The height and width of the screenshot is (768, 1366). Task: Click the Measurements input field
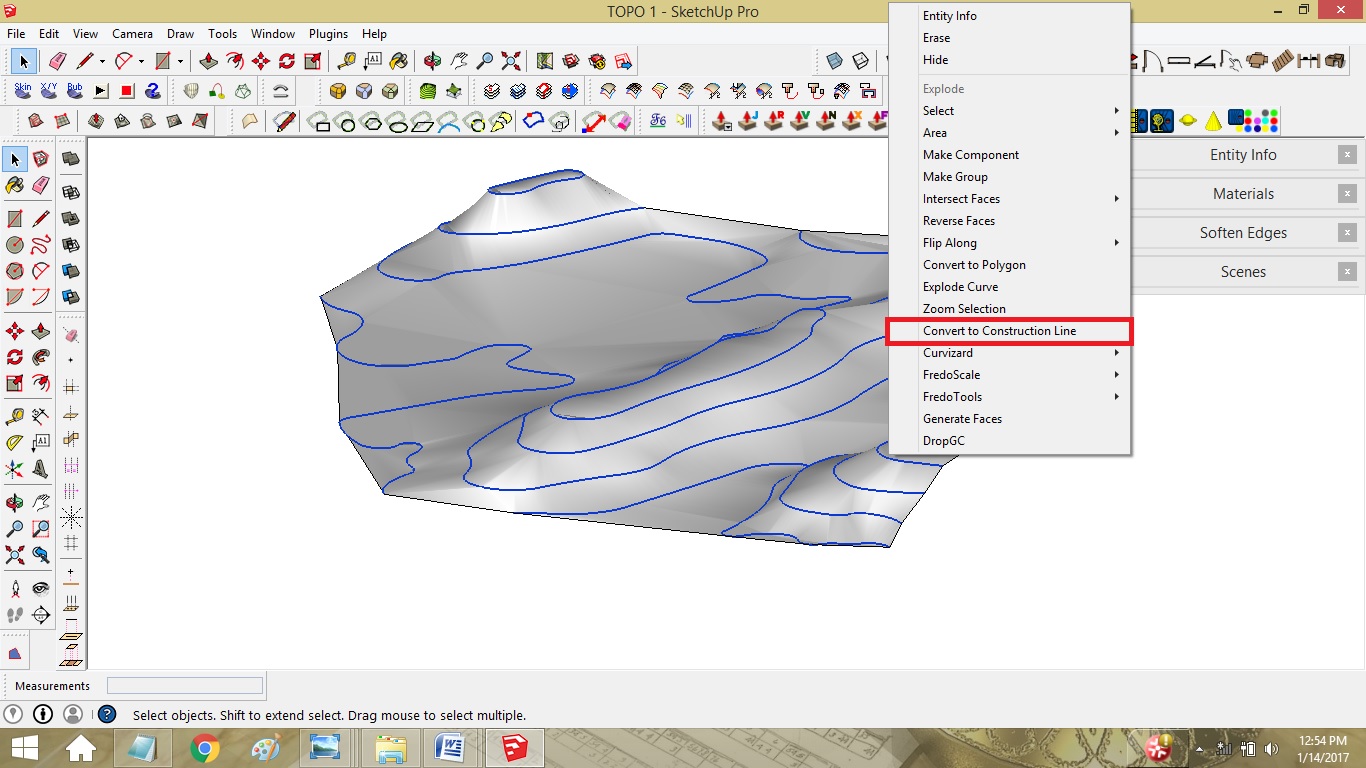(185, 685)
